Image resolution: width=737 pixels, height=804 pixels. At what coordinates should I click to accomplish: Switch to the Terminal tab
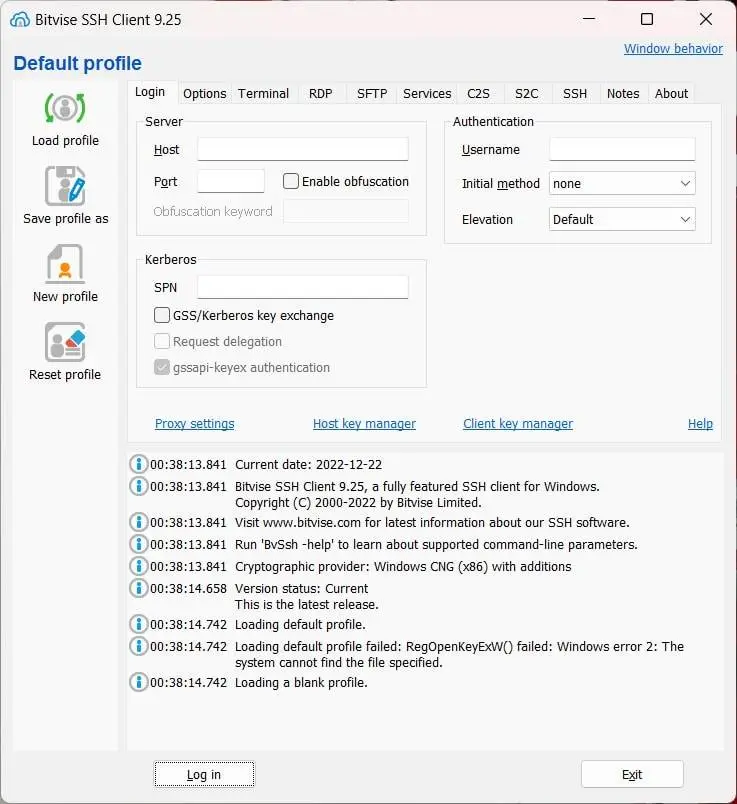click(264, 94)
